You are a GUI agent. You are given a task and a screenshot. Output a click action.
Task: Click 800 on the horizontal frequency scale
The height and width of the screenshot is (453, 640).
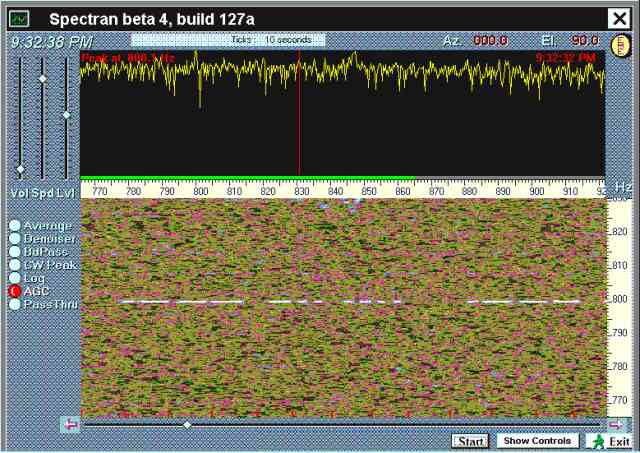point(201,191)
